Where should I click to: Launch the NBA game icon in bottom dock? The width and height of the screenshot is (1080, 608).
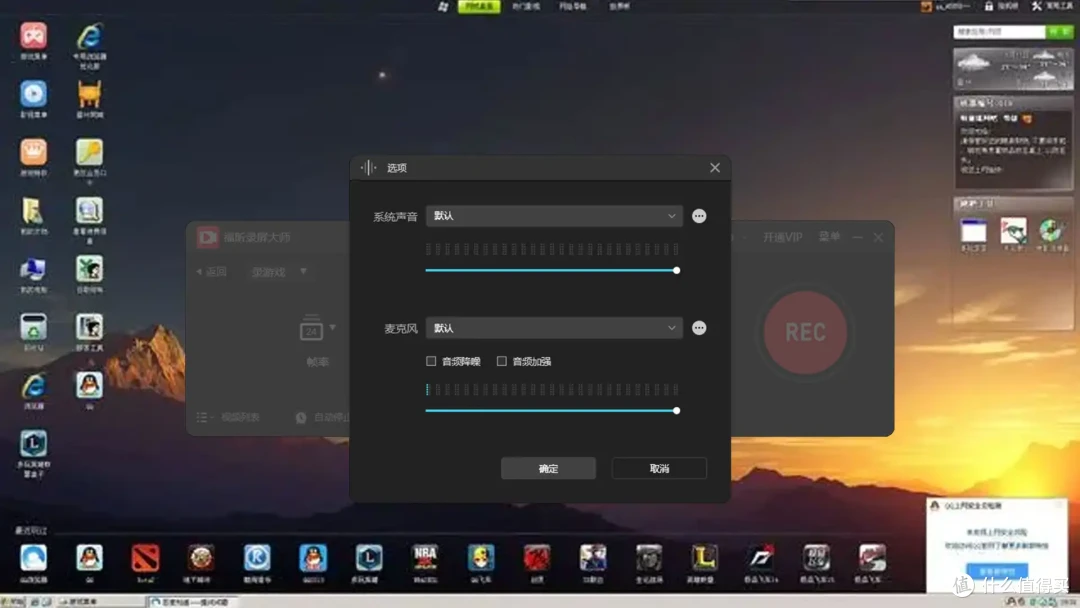point(425,558)
